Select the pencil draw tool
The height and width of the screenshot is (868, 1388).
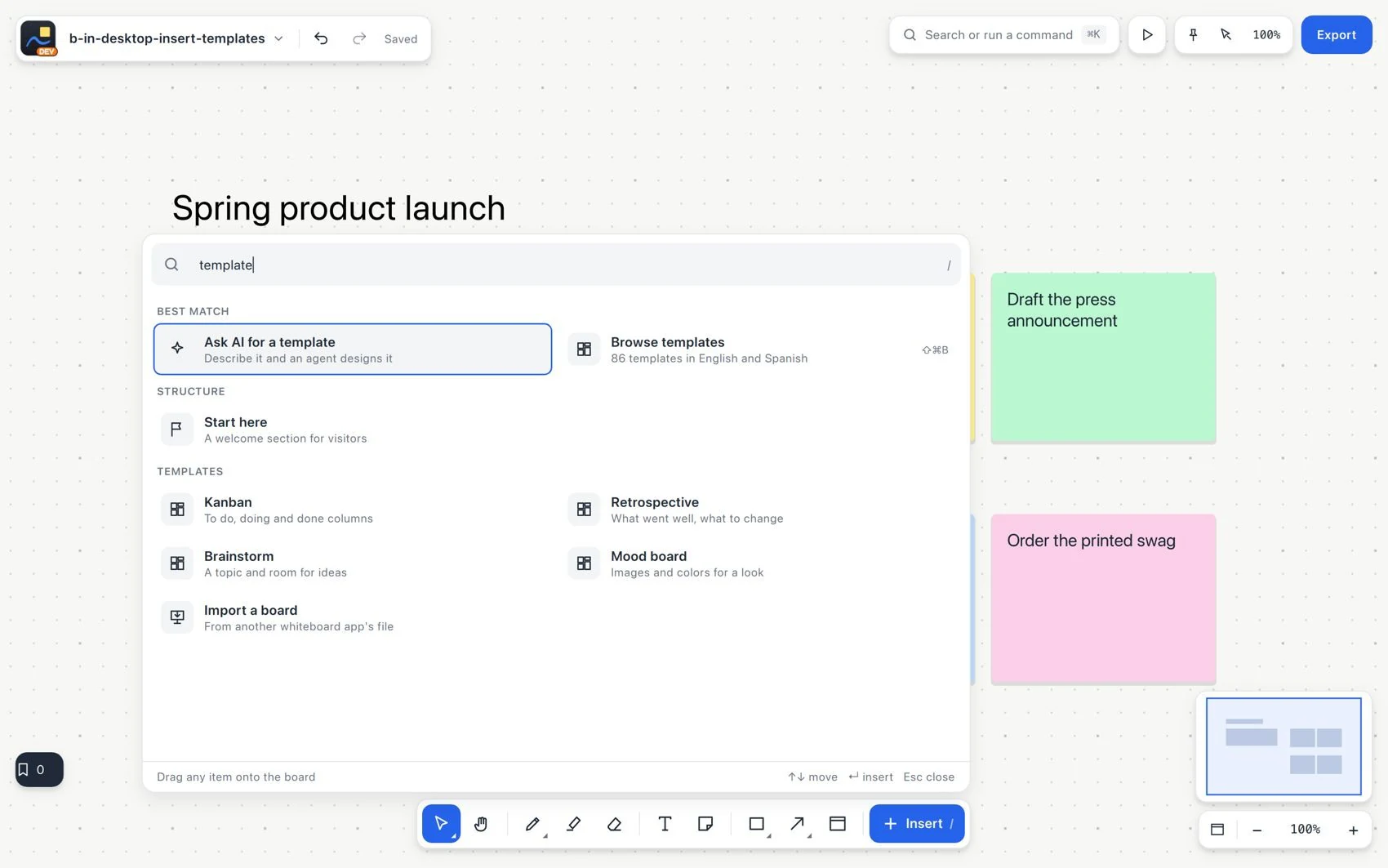point(532,823)
